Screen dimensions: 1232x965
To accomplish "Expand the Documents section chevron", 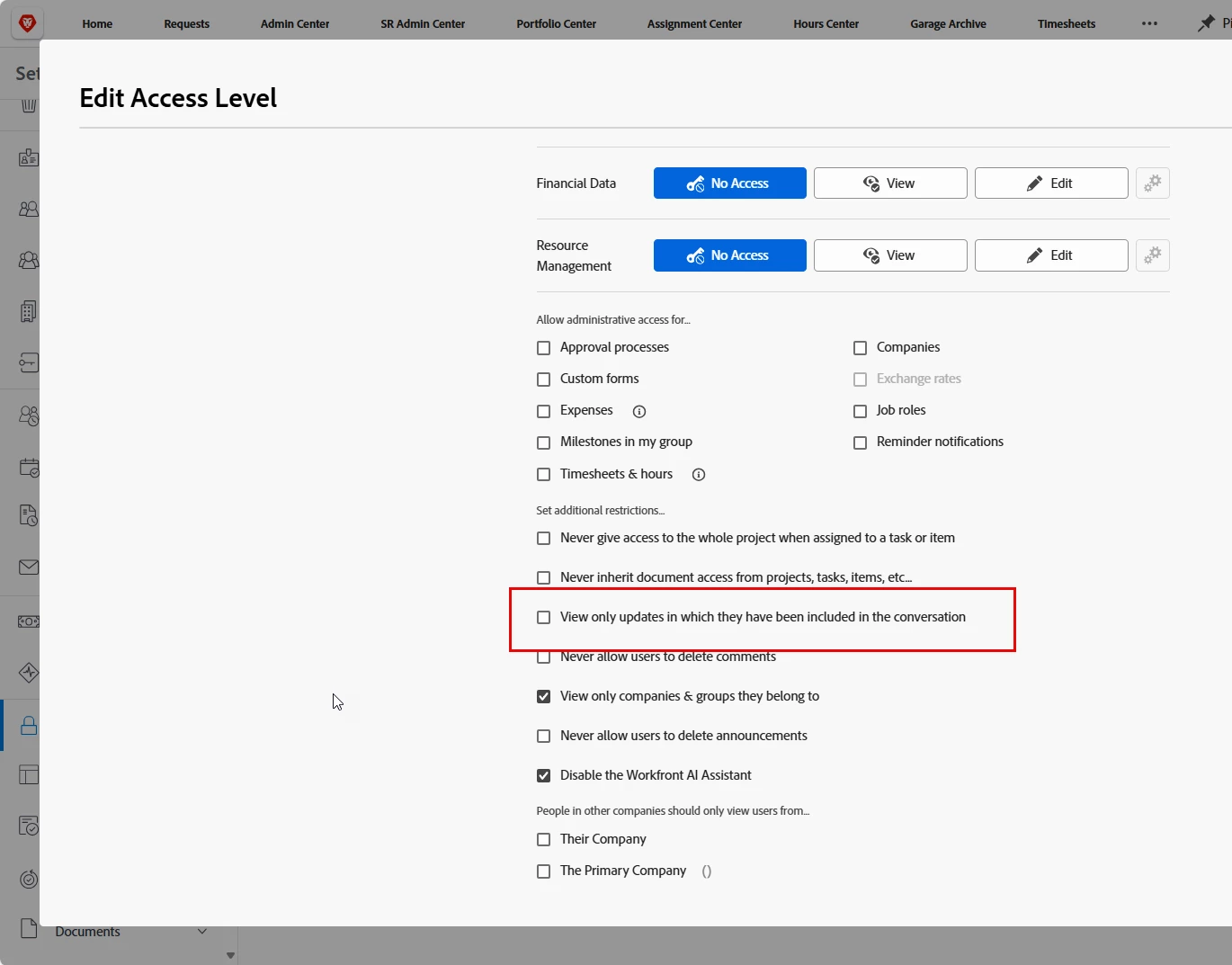I will point(202,932).
